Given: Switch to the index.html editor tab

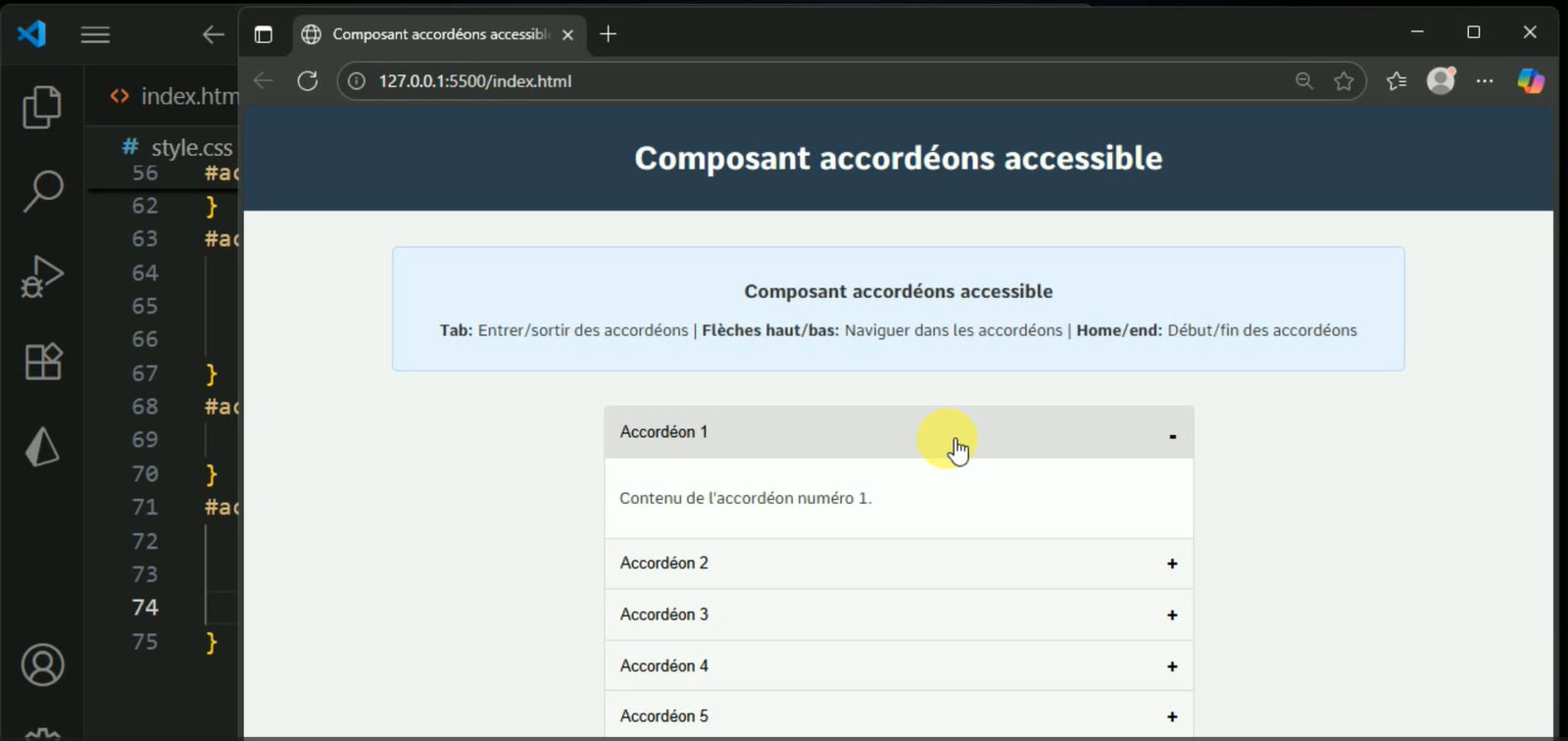Looking at the screenshot, I should pos(181,96).
